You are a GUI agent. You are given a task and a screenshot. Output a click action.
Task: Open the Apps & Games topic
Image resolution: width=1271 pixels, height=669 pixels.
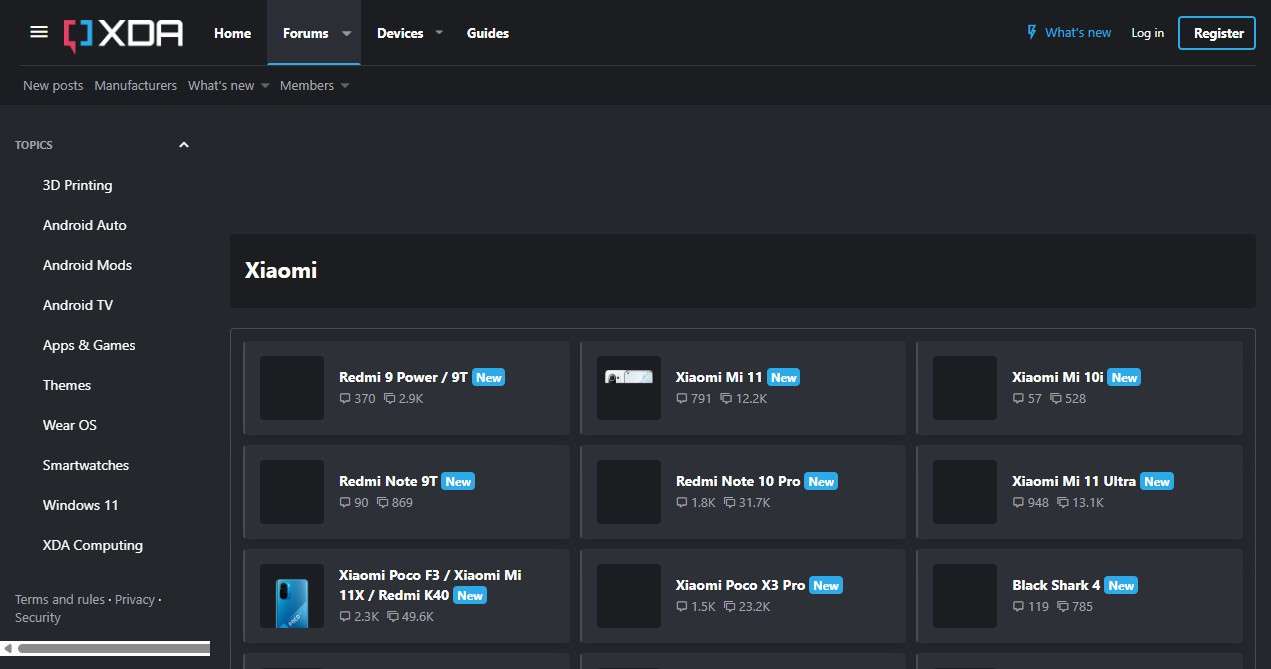89,345
